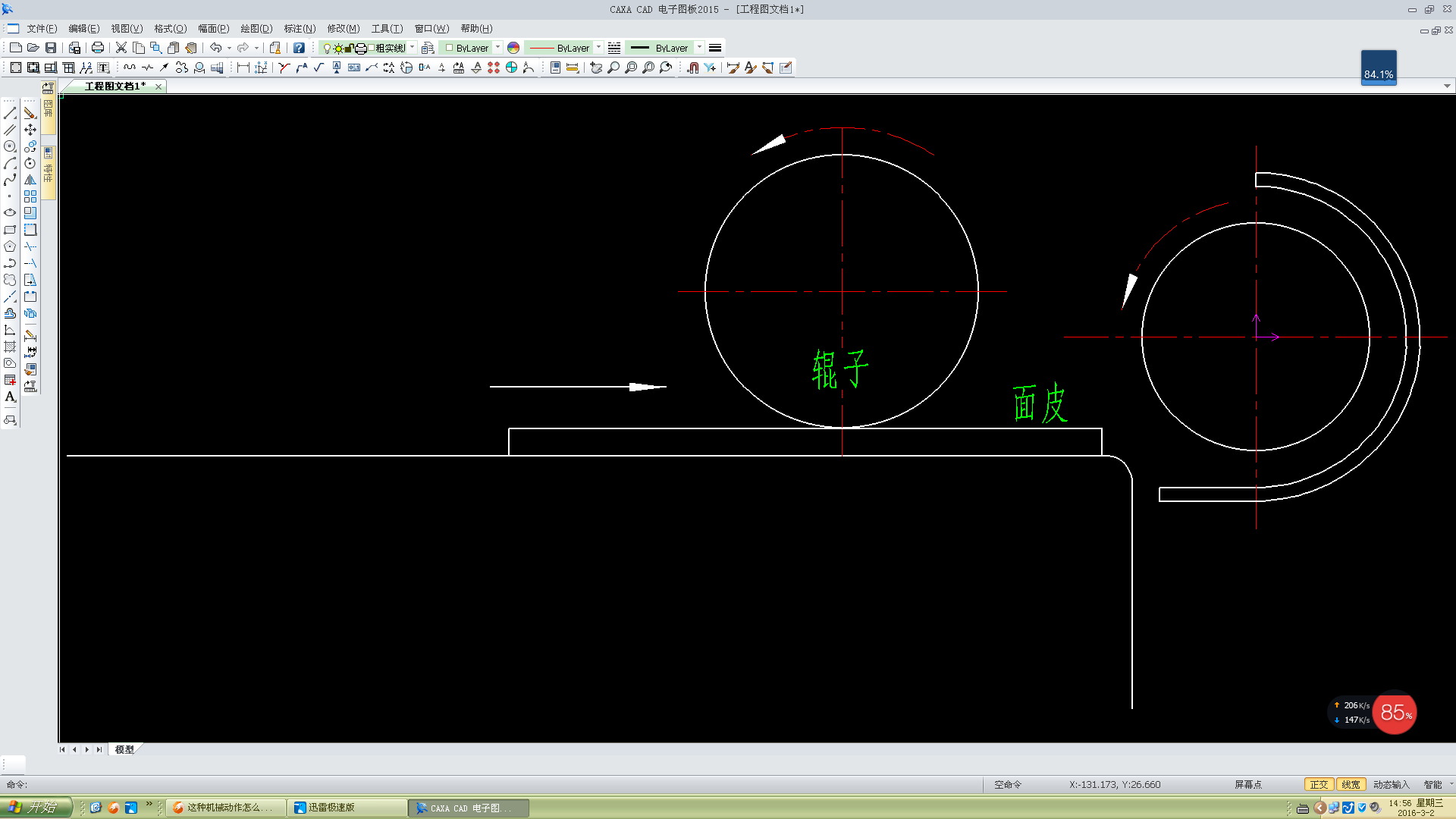Image resolution: width=1456 pixels, height=819 pixels.
Task: Click the layer manager icon
Action: pos(428,48)
